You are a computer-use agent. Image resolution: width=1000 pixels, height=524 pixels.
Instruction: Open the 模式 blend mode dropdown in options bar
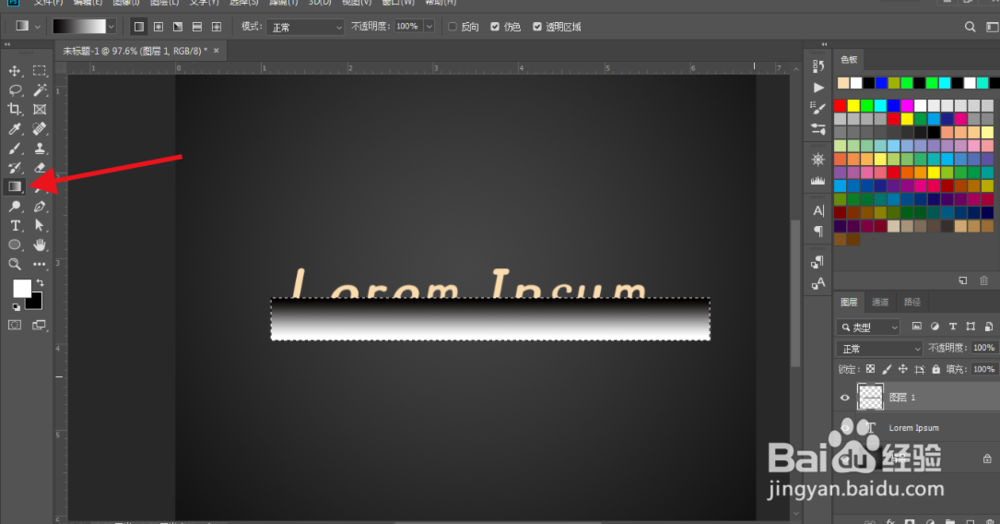(305, 27)
